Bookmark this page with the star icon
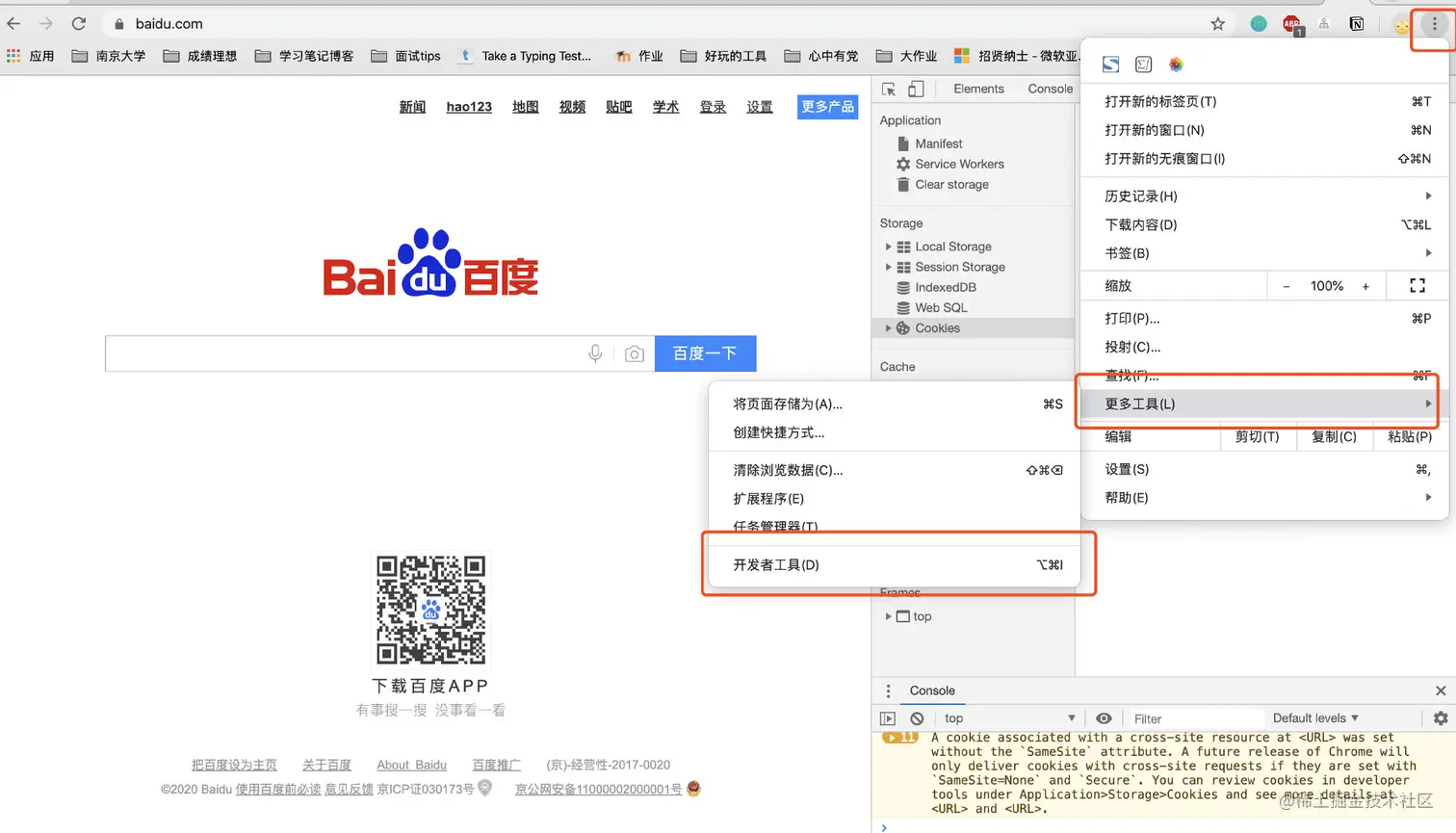The image size is (1456, 833). [1217, 24]
